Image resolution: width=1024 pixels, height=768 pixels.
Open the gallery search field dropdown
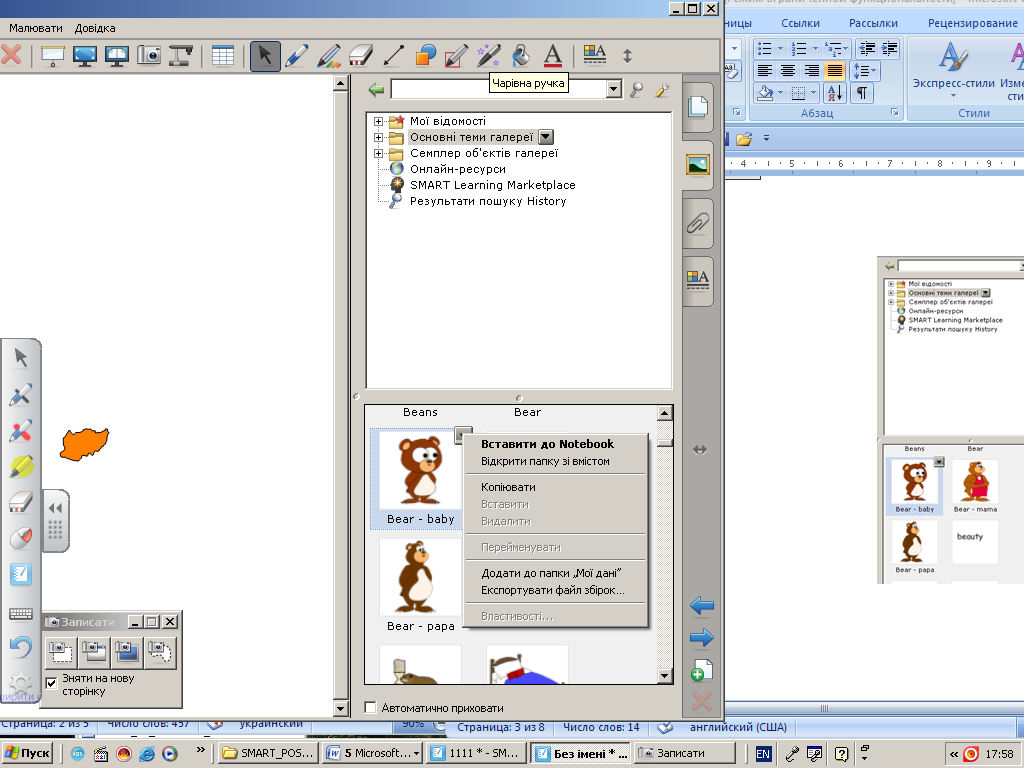613,89
